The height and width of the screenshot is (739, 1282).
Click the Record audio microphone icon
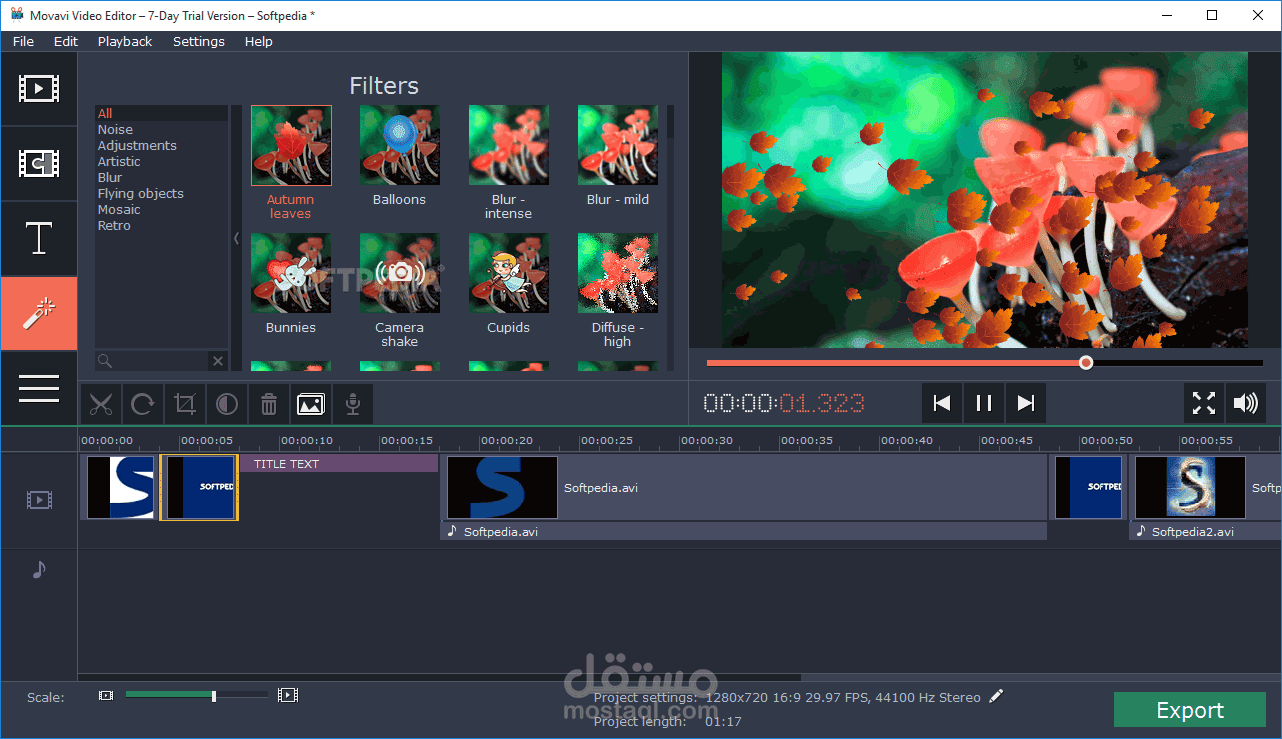(x=353, y=404)
